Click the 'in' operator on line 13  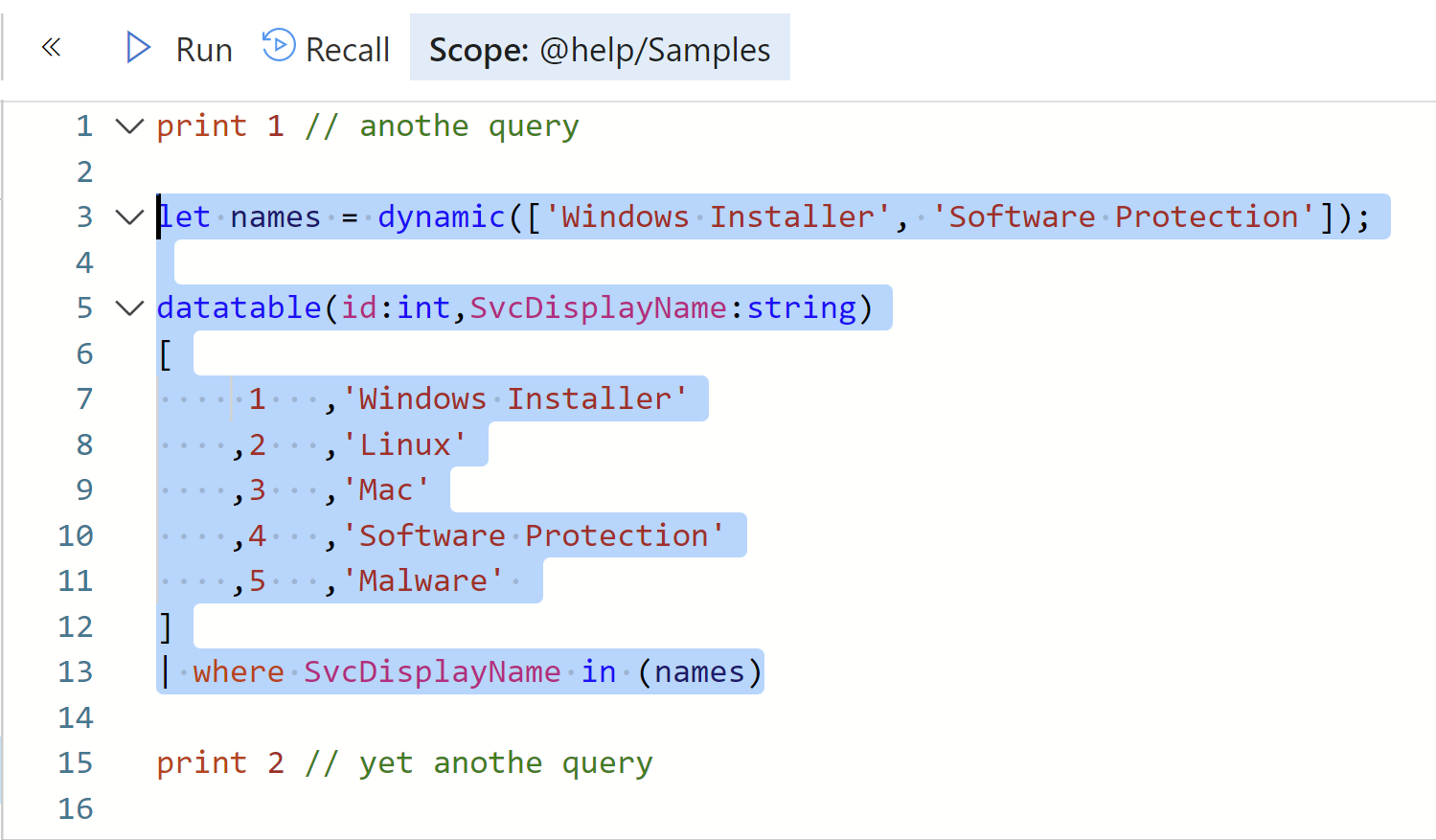tap(599, 671)
